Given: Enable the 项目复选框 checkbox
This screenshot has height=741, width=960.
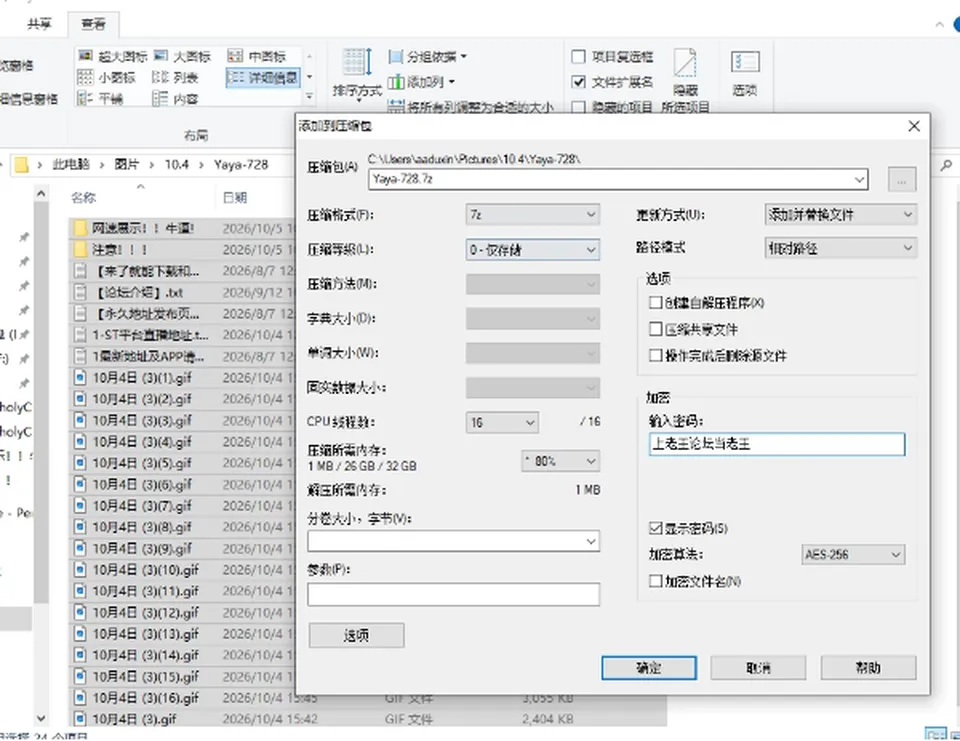Looking at the screenshot, I should 579,57.
